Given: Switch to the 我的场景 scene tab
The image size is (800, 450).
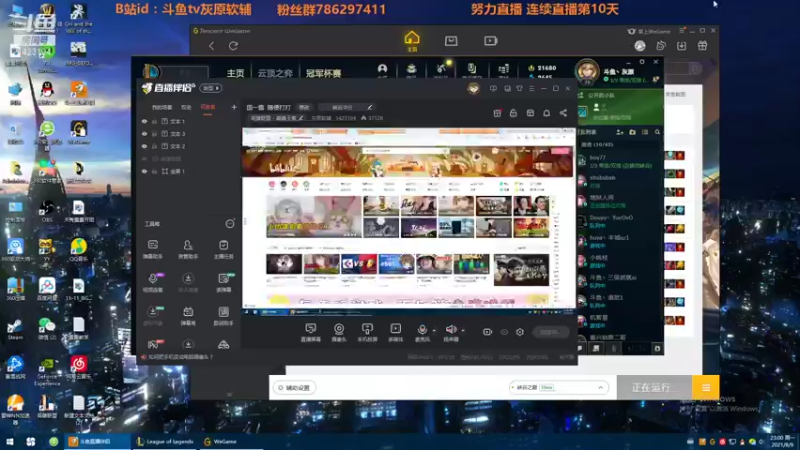Looking at the screenshot, I should pyautogui.click(x=162, y=107).
